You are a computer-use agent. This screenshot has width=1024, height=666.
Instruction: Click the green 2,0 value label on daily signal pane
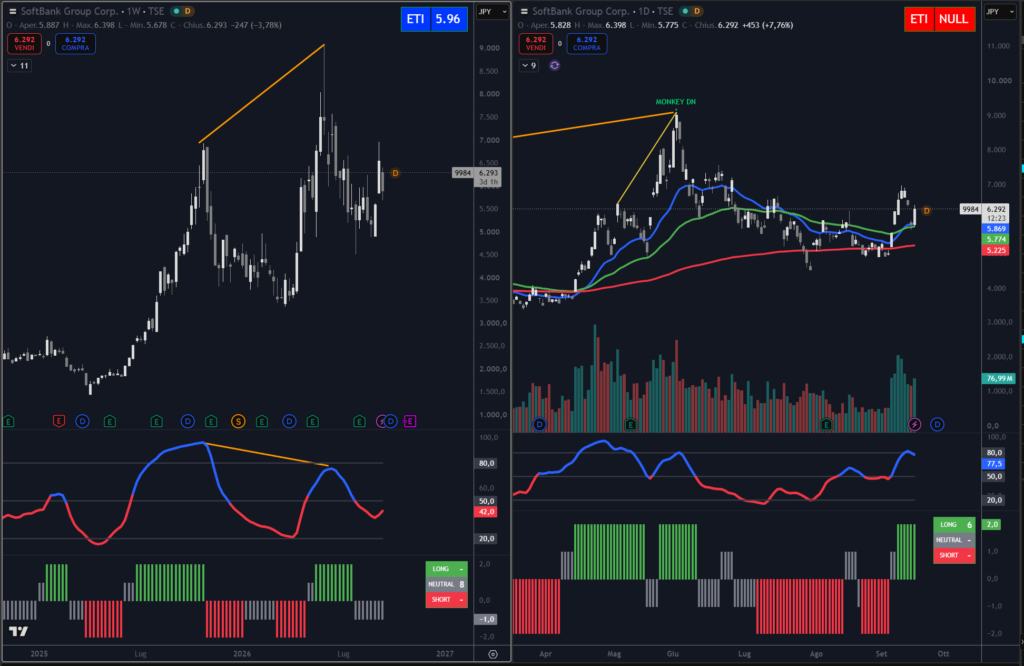(x=991, y=525)
